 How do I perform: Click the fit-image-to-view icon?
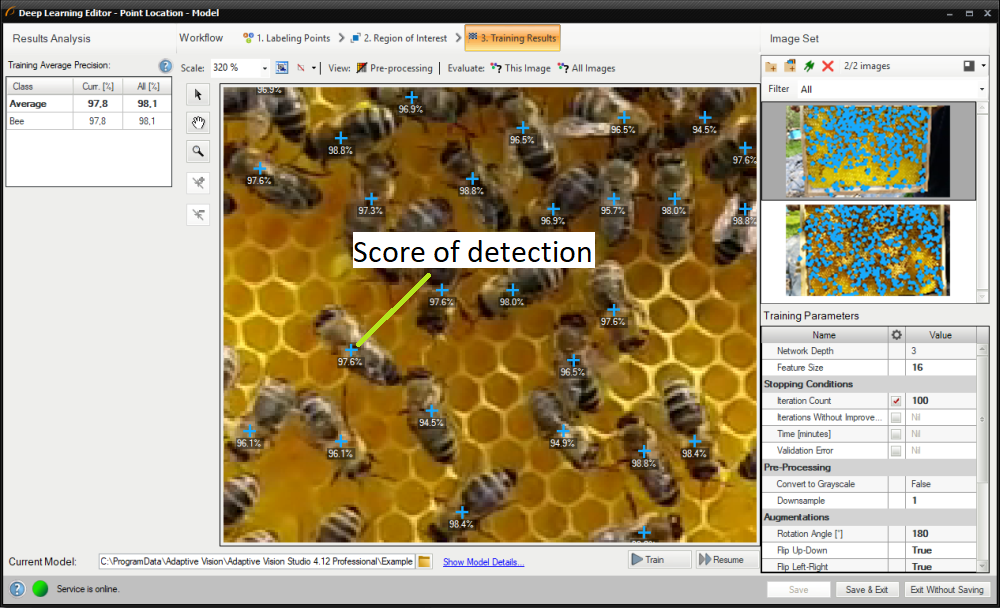coord(282,68)
